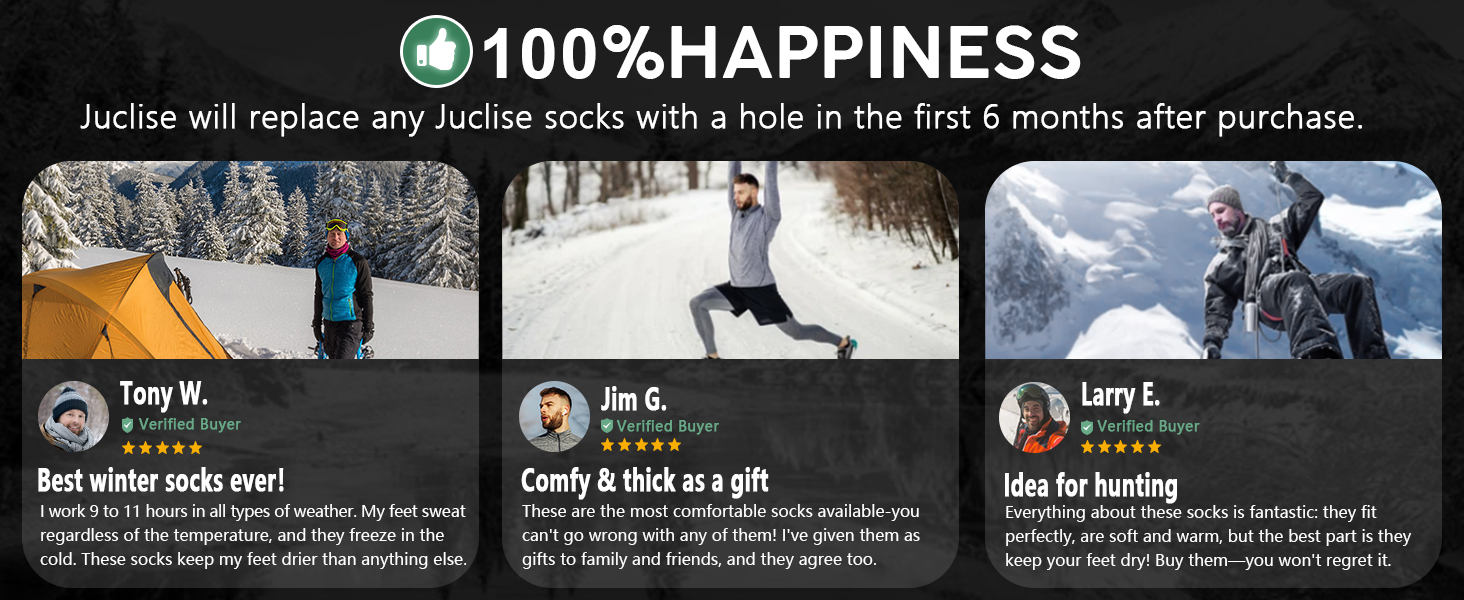Click the green thumbs-up icon
This screenshot has height=600, width=1464.
436,52
